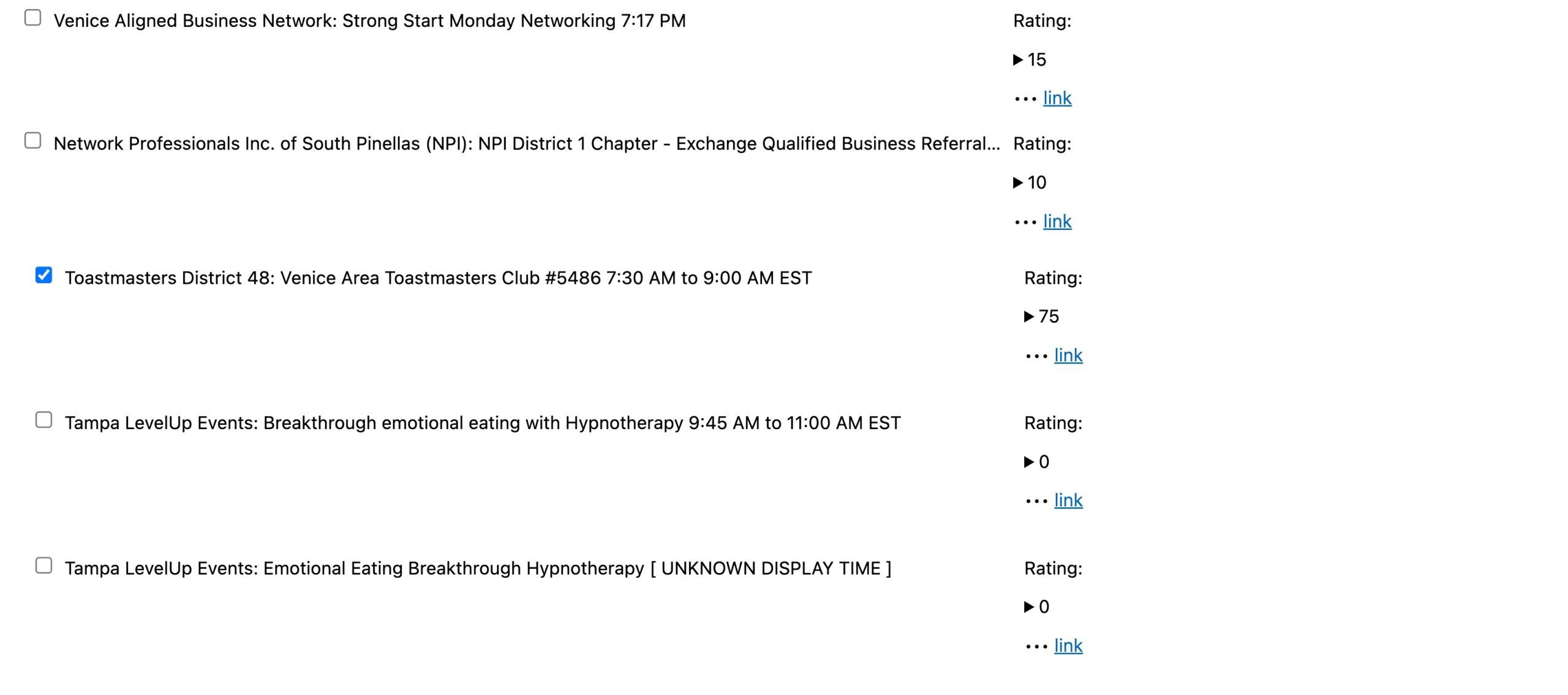This screenshot has width=1568, height=695.
Task: Expand rating 0 triangle for UNKNOWN DISPLAY TIME event
Action: (1029, 607)
